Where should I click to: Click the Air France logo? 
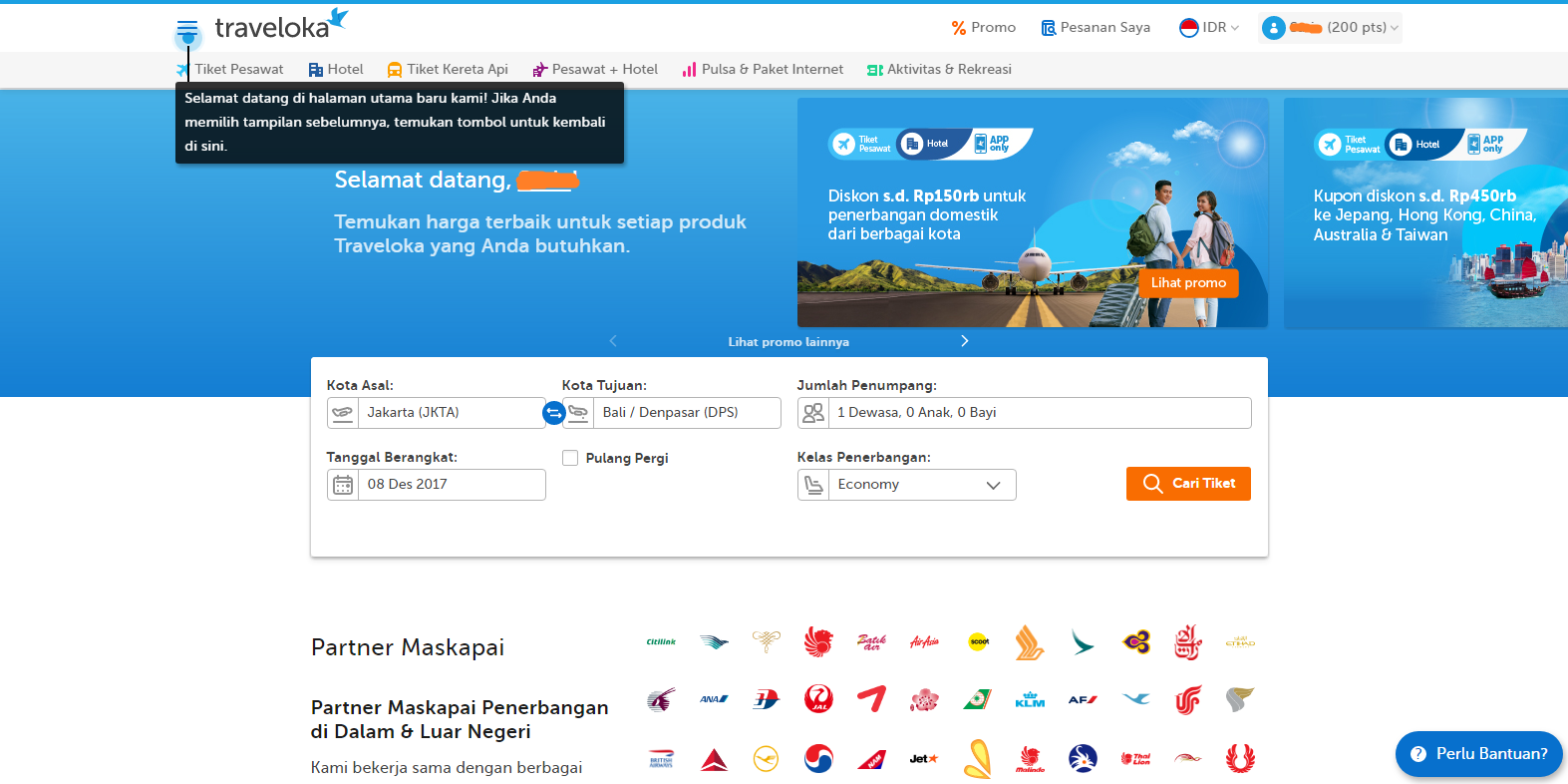click(1083, 699)
